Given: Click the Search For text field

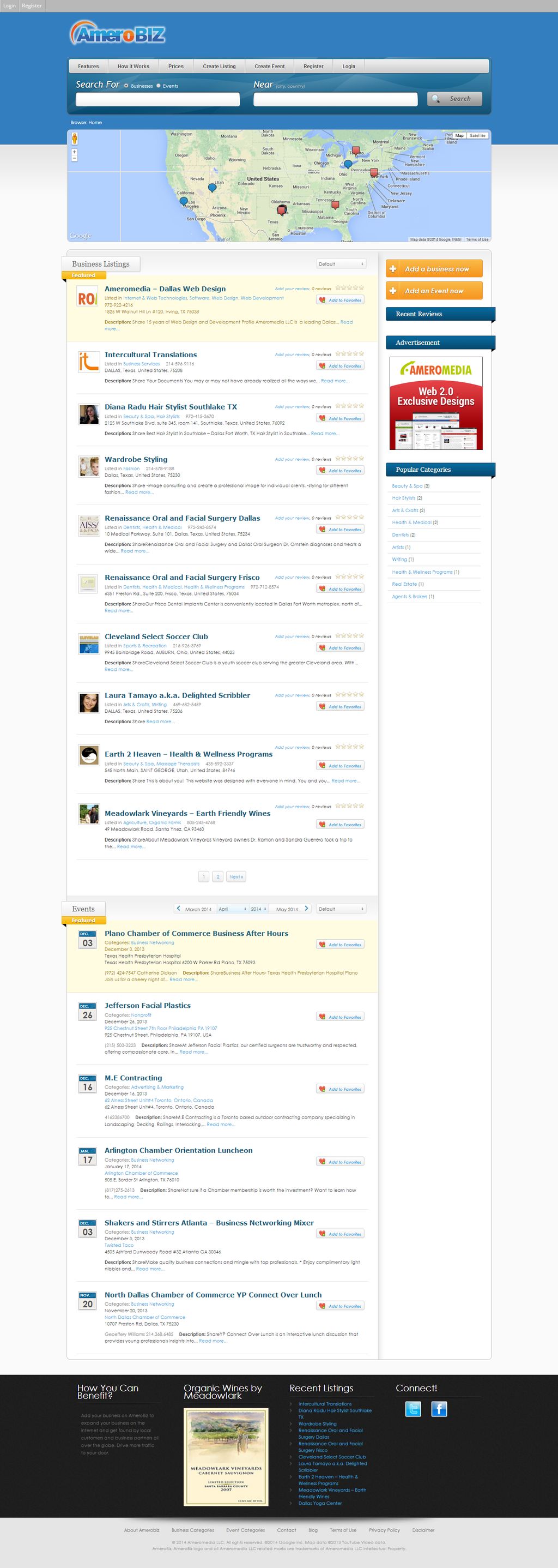Looking at the screenshot, I should pyautogui.click(x=157, y=99).
